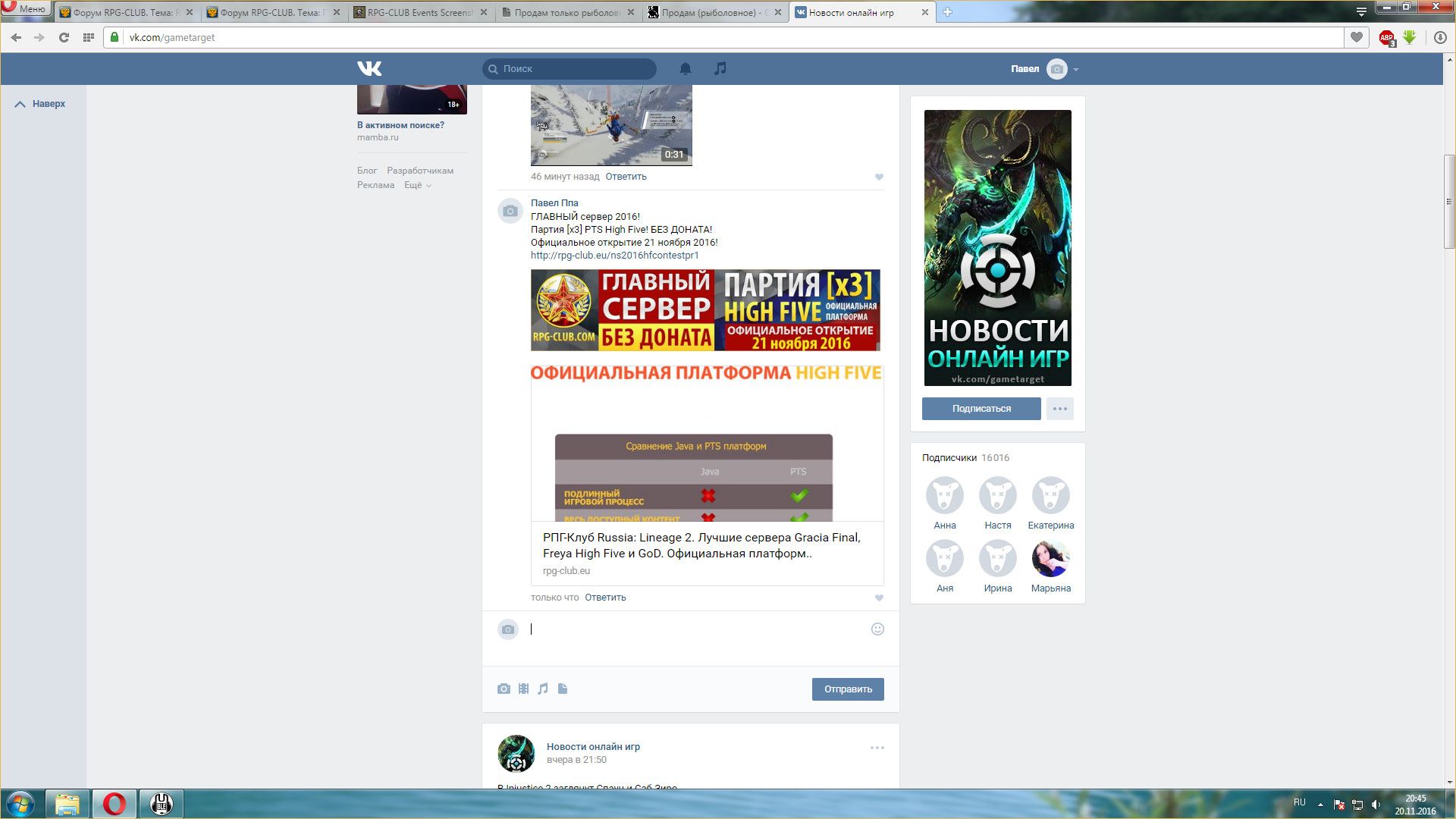Screen dimensions: 1456x819
Task: Attach a photo using camera icon
Action: [504, 689]
